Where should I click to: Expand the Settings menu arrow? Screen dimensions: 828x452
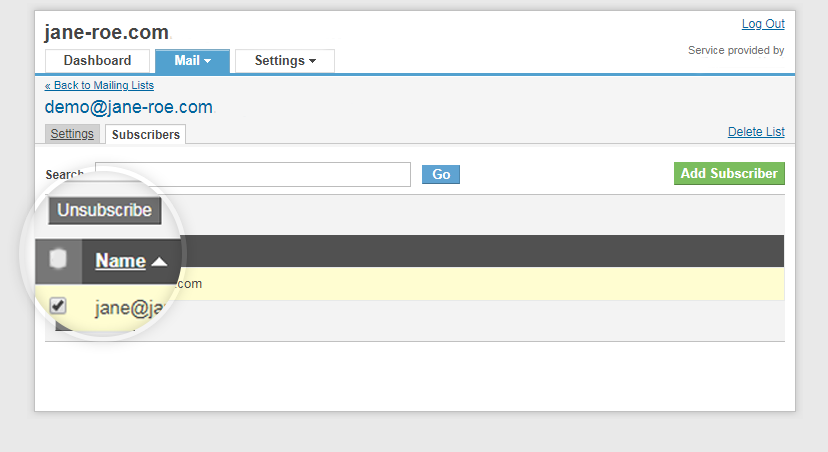click(x=313, y=61)
